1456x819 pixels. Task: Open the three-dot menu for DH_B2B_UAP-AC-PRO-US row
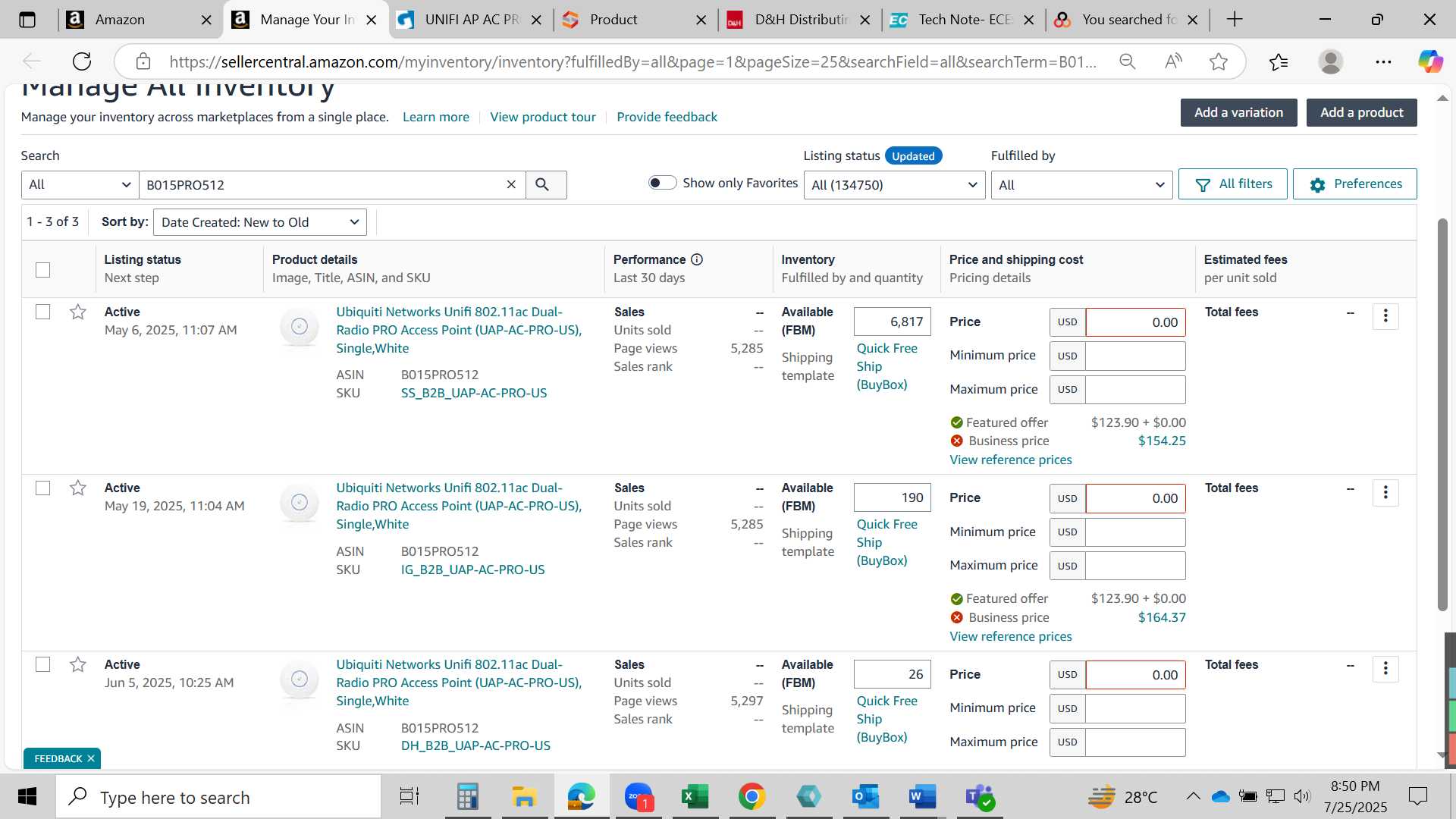[x=1385, y=669]
